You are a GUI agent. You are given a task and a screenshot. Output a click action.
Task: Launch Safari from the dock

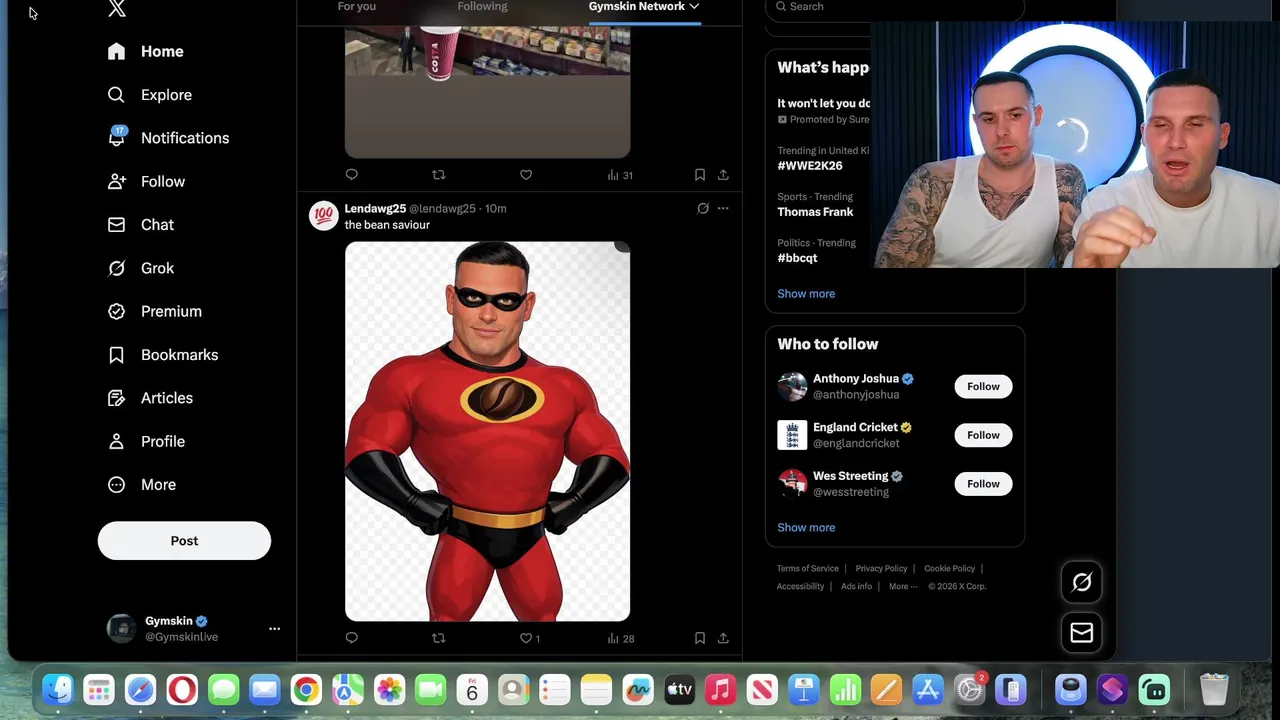coord(141,690)
